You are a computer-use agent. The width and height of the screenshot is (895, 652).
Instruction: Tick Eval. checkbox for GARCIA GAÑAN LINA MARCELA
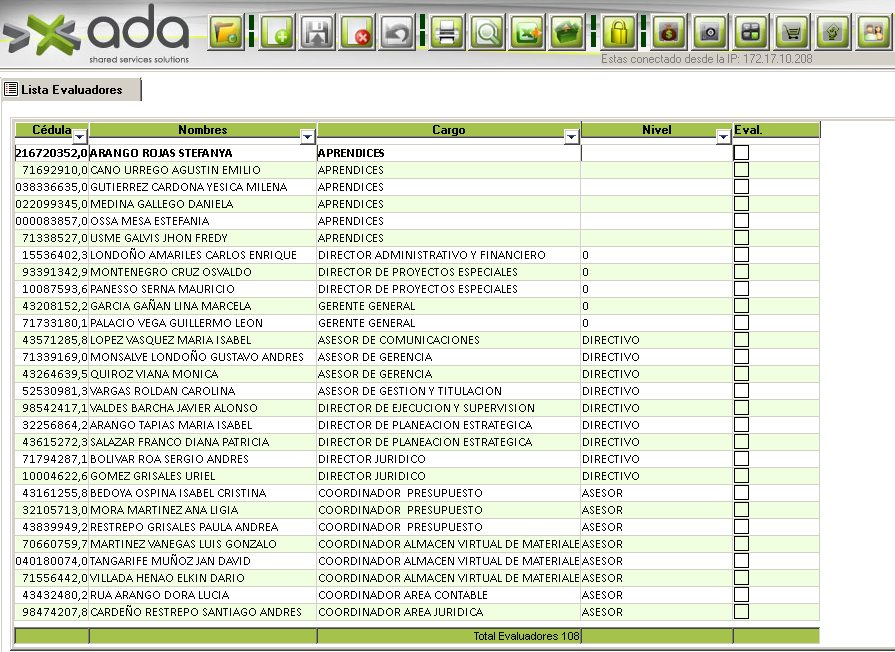741,306
